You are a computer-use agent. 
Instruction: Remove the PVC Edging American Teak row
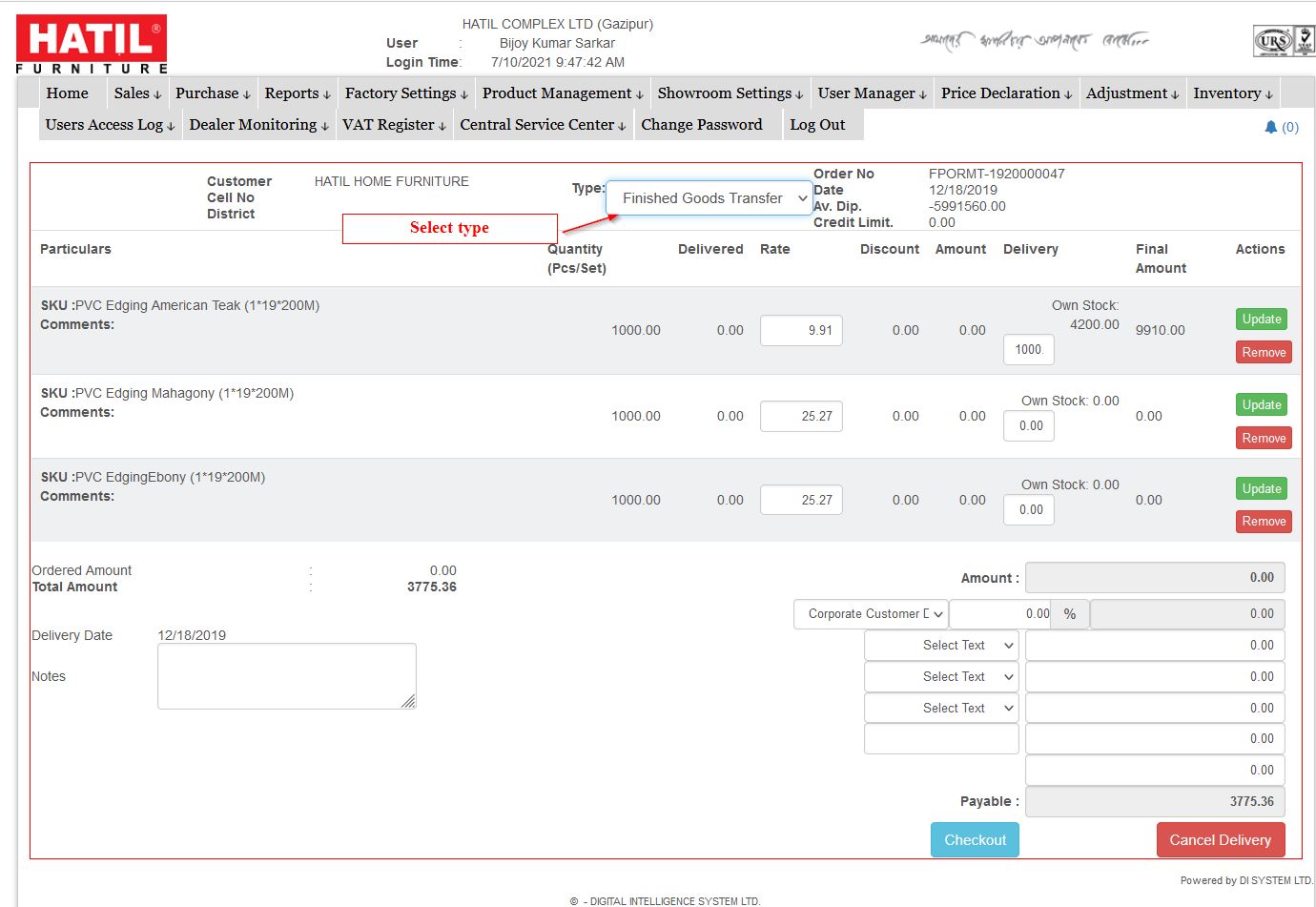(1264, 353)
